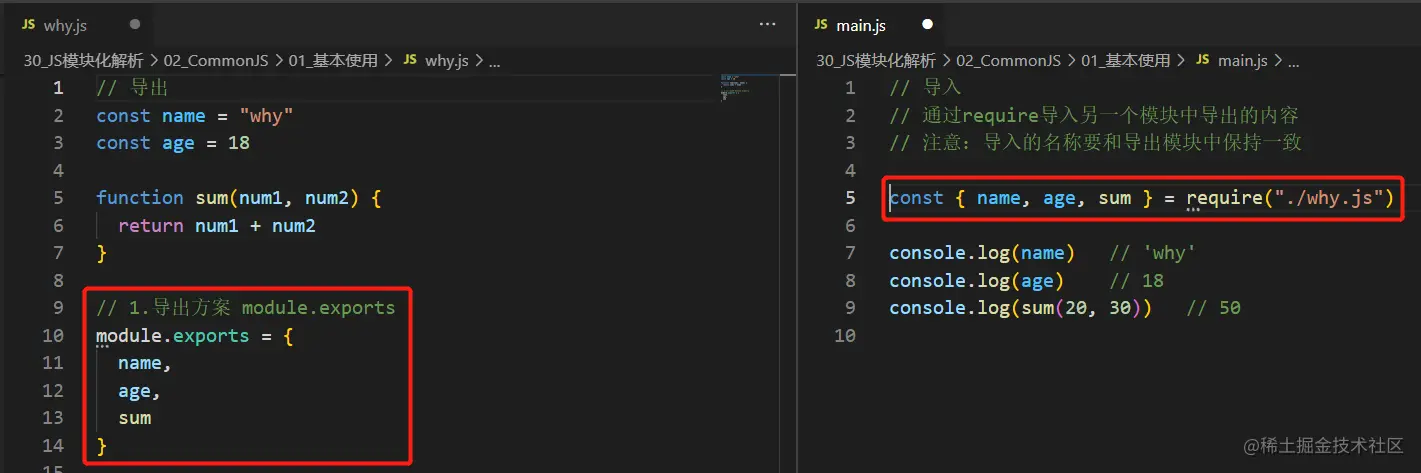Viewport: 1421px width, 473px height.
Task: Click the unsaved dot on why.js tab
Action: (135, 25)
